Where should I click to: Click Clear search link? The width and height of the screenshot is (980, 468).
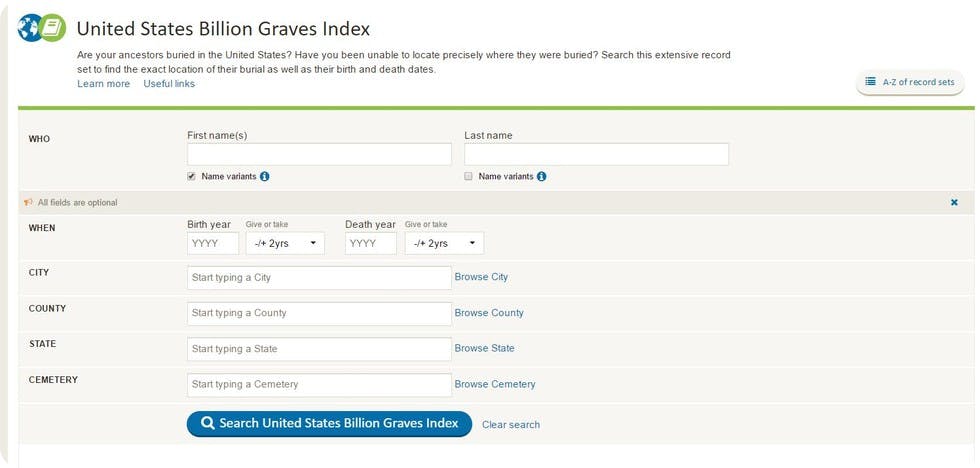pyautogui.click(x=510, y=425)
